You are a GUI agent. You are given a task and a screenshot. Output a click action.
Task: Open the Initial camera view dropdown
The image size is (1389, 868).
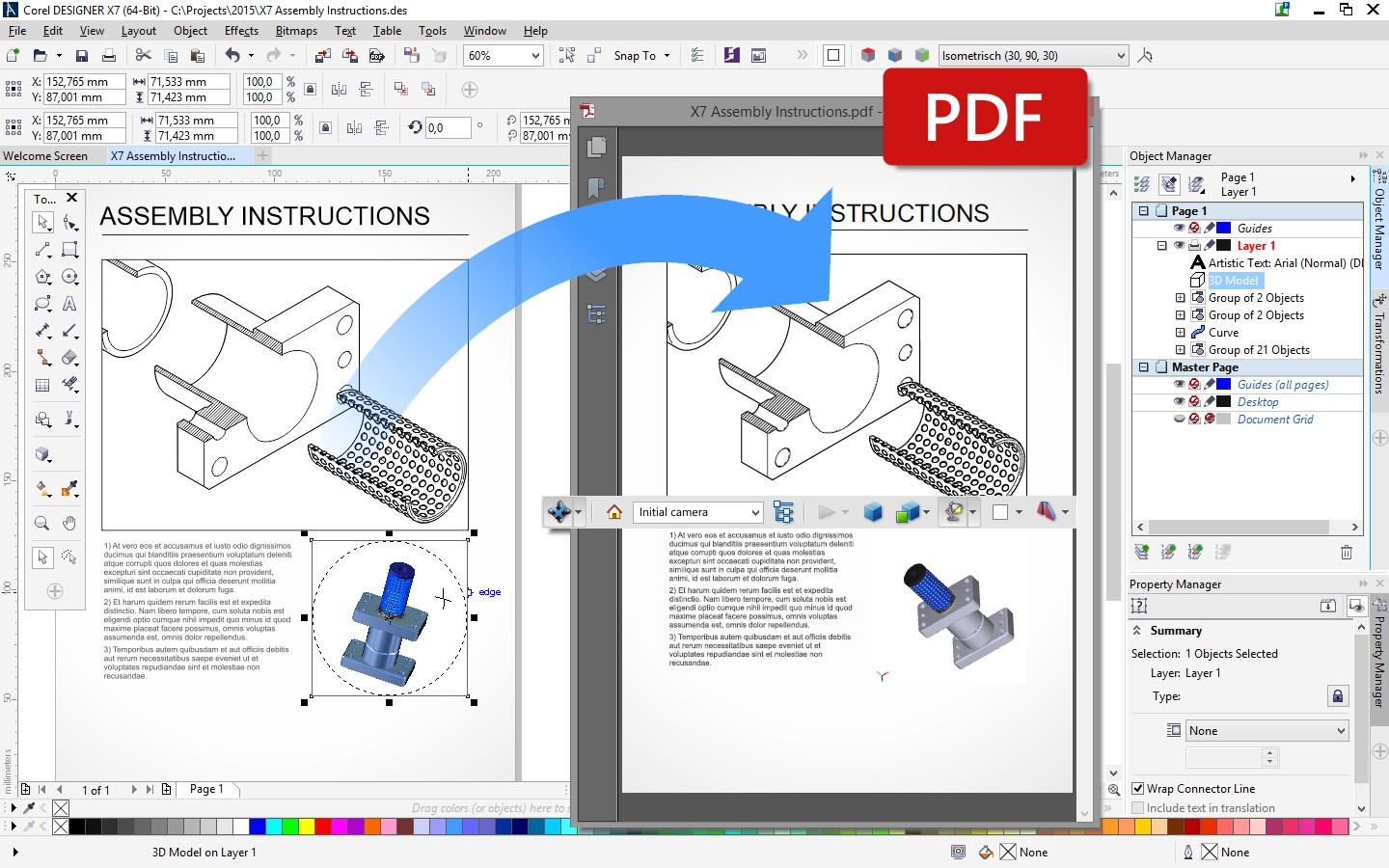[755, 512]
